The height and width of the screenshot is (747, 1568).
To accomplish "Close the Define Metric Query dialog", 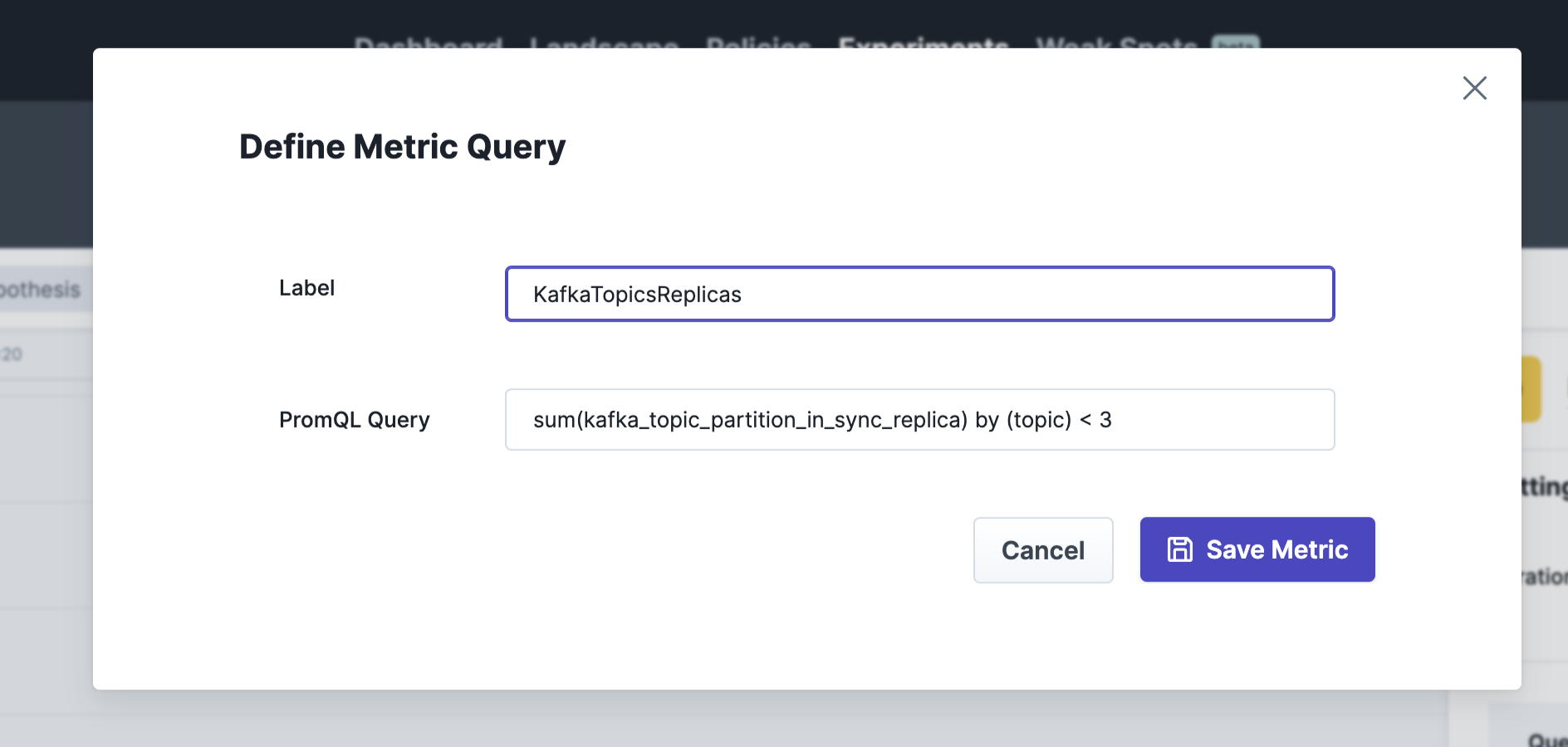I will (x=1474, y=88).
